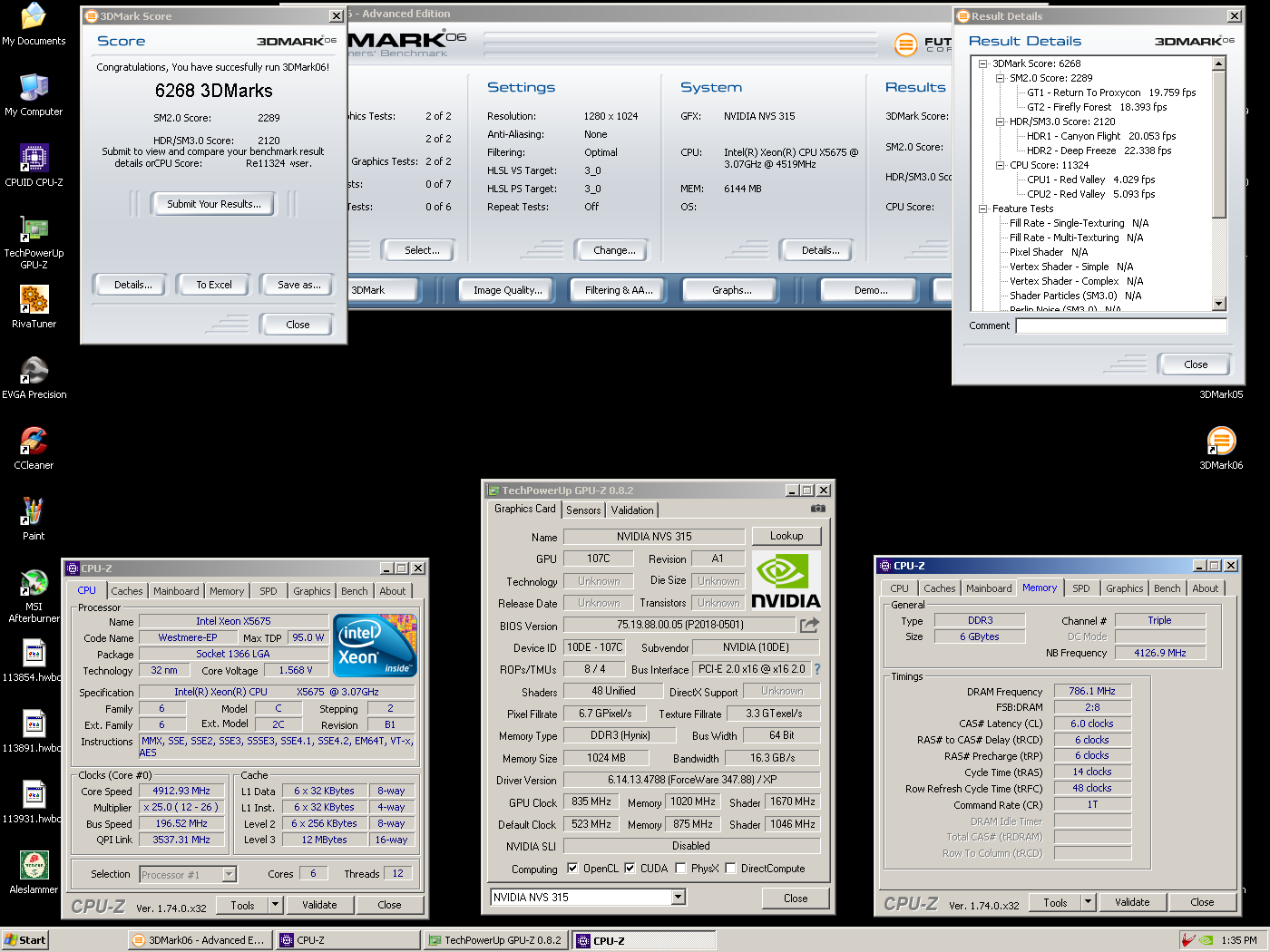This screenshot has height=952, width=1270.
Task: Enable the PhysX checkbox
Action: (x=680, y=869)
